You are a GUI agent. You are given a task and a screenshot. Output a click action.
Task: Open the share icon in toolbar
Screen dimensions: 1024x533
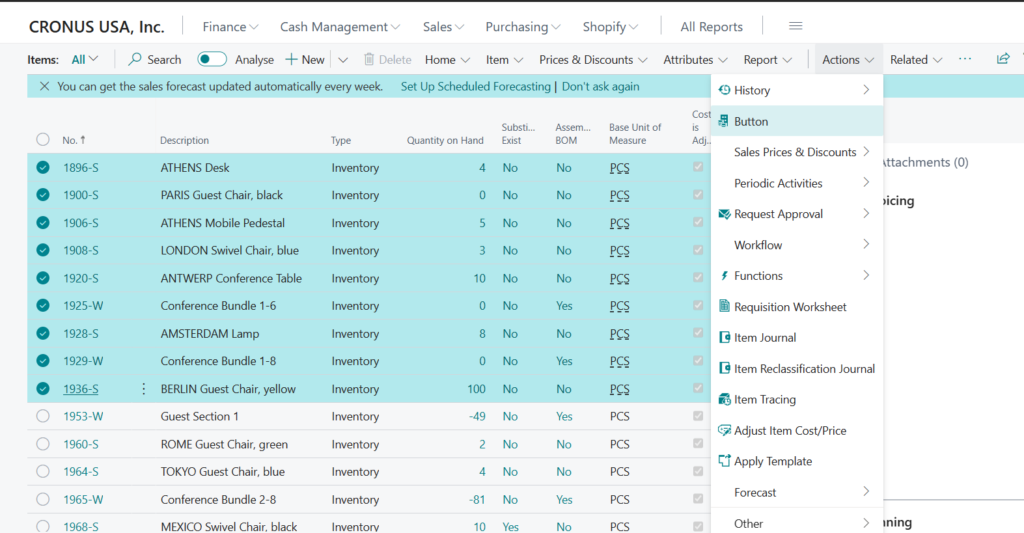pos(1002,59)
